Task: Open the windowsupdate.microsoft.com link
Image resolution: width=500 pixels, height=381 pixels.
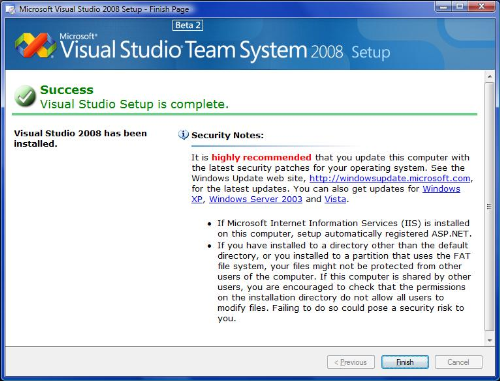Action: click(x=390, y=178)
